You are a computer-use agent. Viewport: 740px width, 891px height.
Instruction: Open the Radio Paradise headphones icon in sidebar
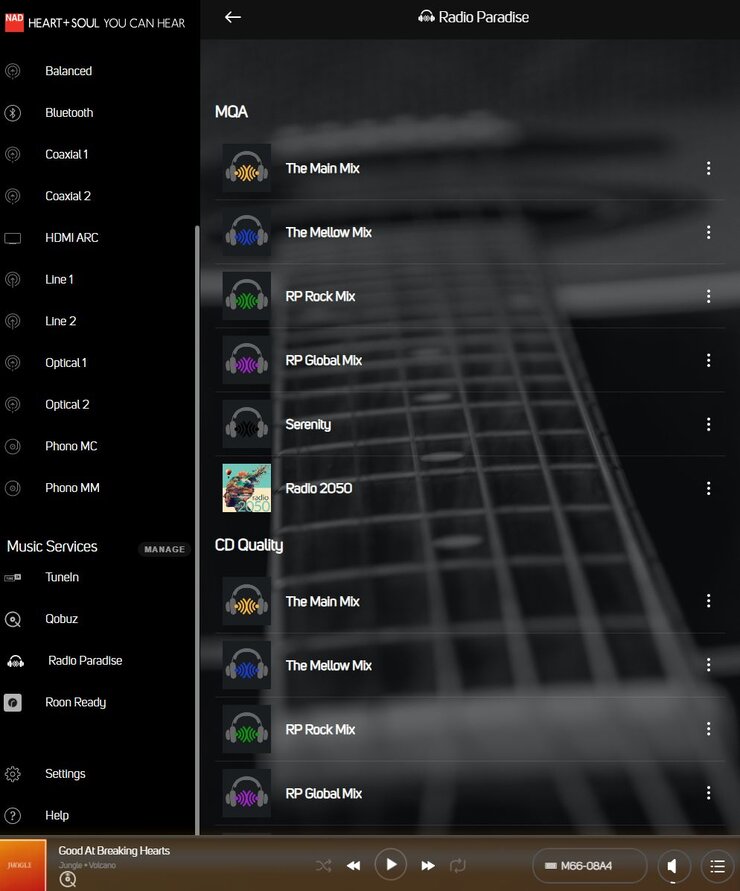pos(15,661)
